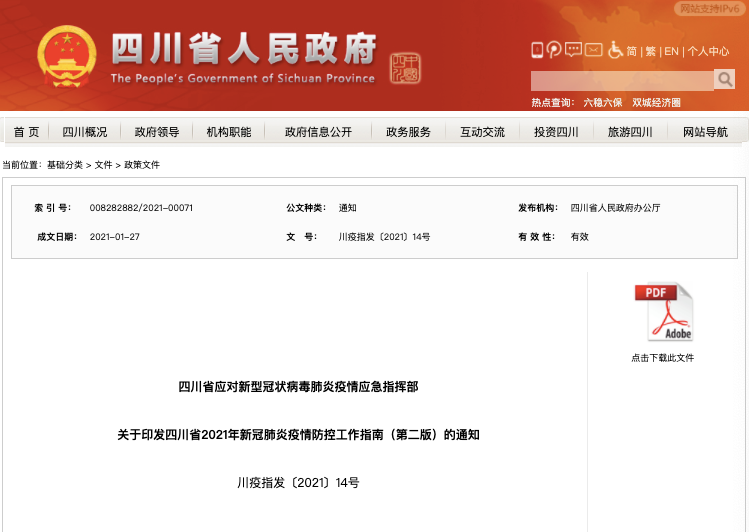Click the 六稳六保 hot search link
The image size is (749, 532).
603,102
